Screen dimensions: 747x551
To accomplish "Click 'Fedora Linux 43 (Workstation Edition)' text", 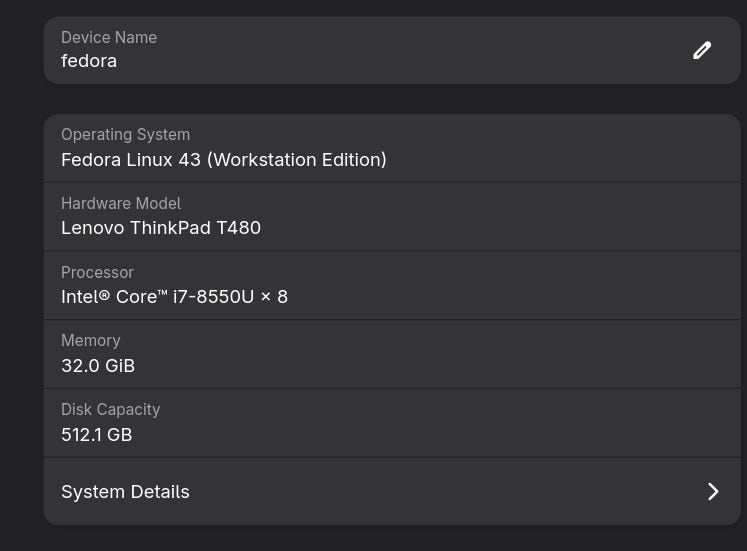I will coord(224,160).
